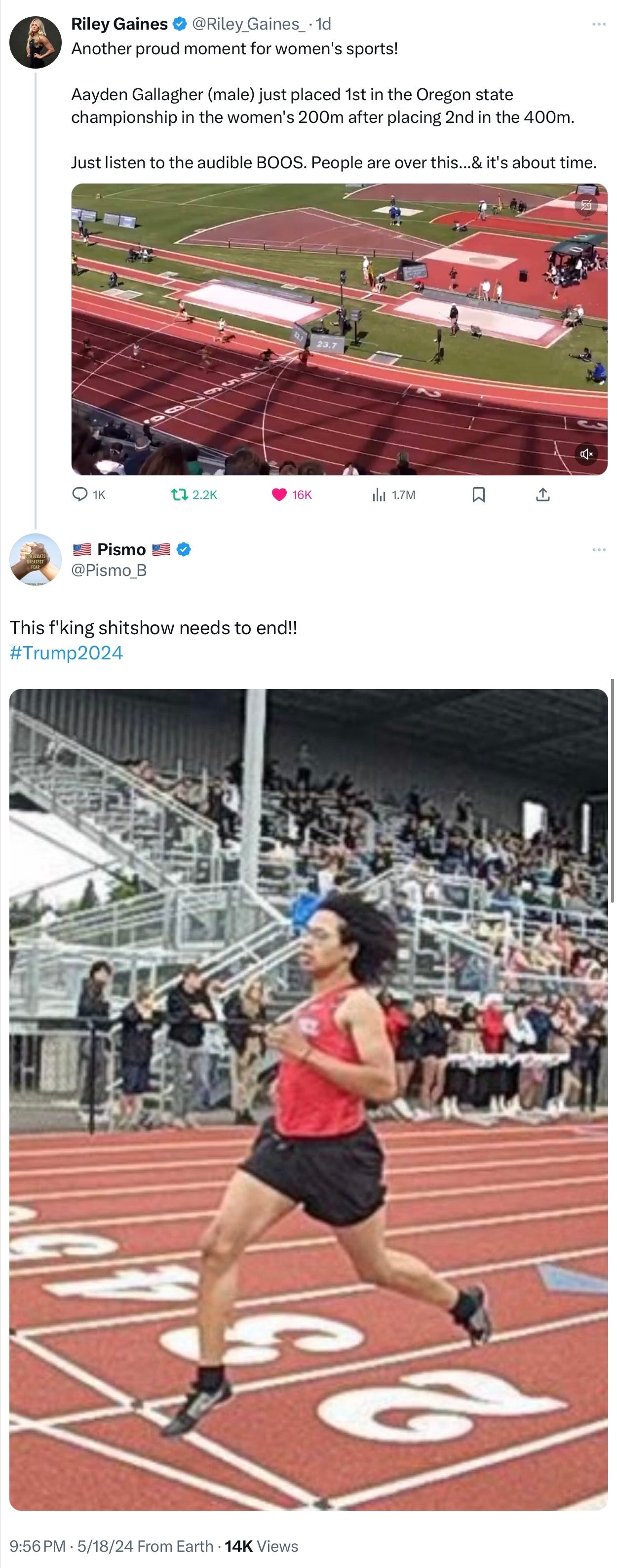The image size is (617, 1568).
Task: Play the track race video
Action: pos(340,329)
